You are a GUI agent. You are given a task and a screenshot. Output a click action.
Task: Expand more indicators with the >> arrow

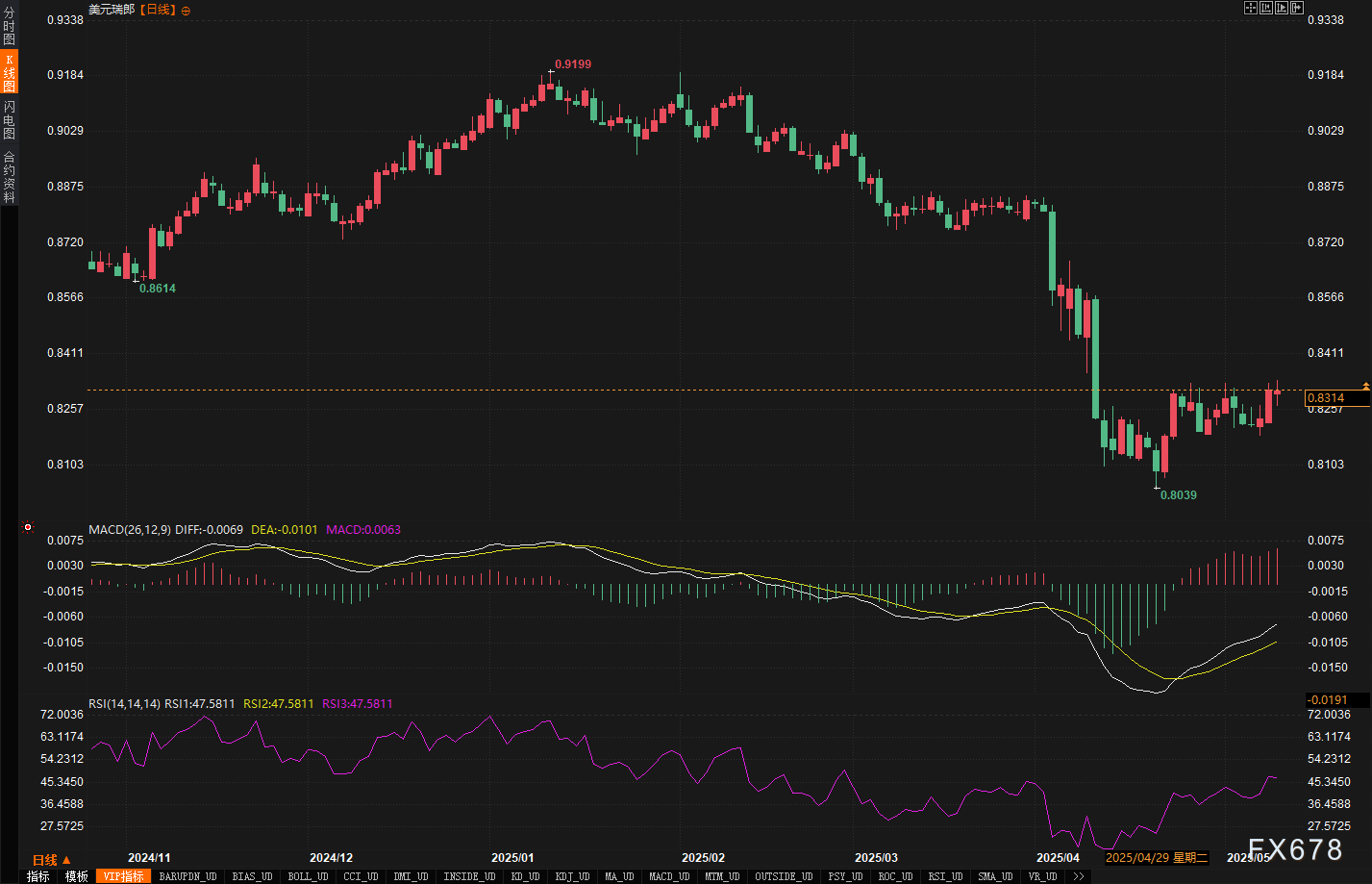(1079, 876)
